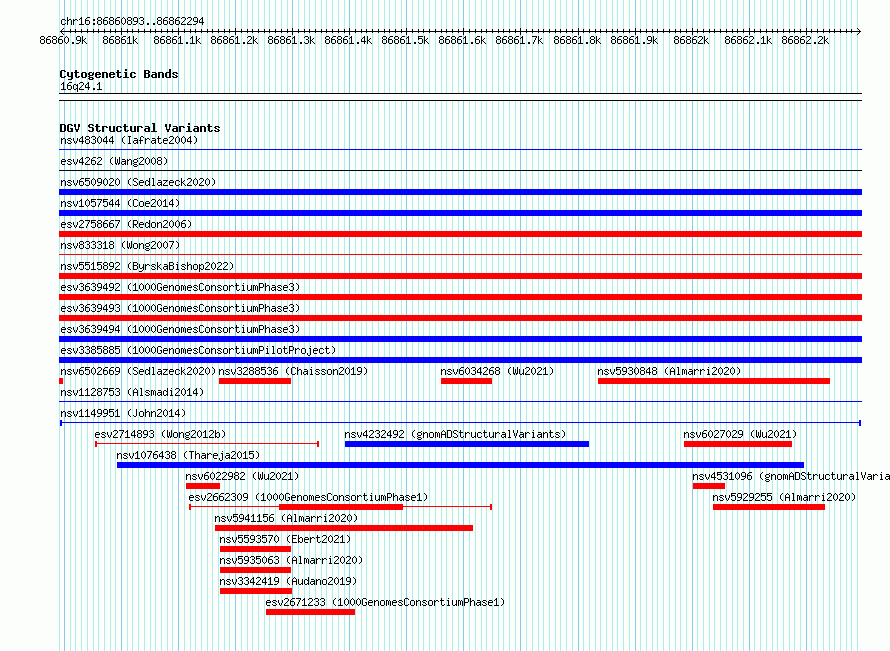Click the nsv6502669 (Sedlazeck2020) label
890x651 pixels.
138,371
